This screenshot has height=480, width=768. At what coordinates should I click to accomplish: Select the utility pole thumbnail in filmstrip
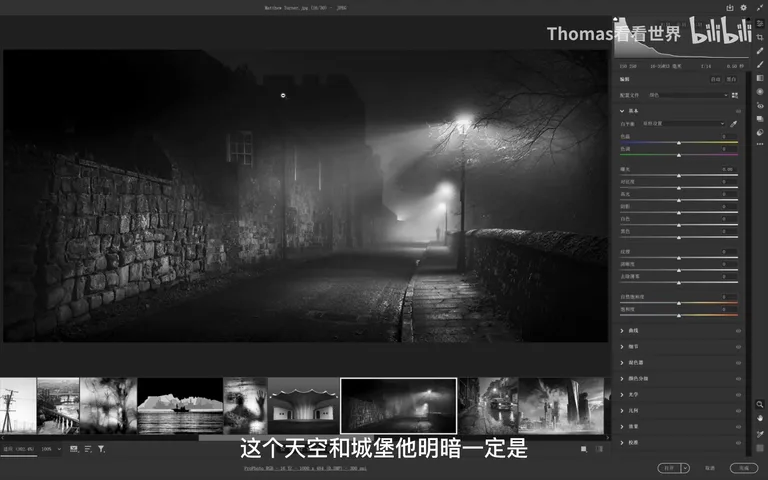[18, 406]
